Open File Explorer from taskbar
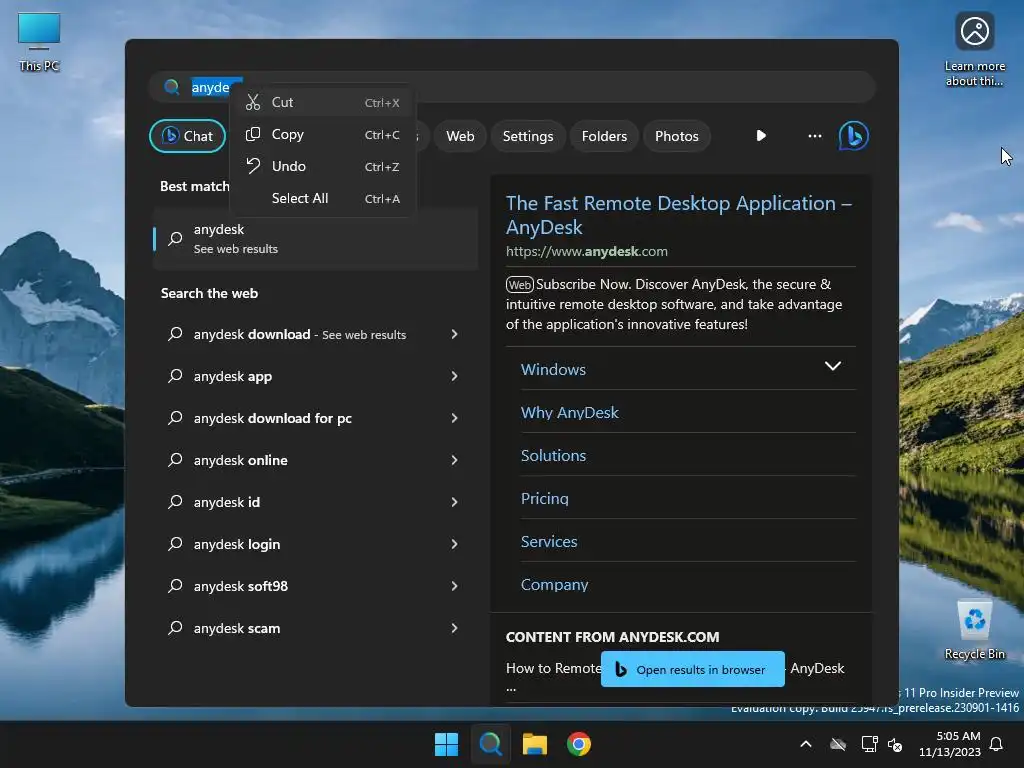1024x768 pixels. coord(535,744)
